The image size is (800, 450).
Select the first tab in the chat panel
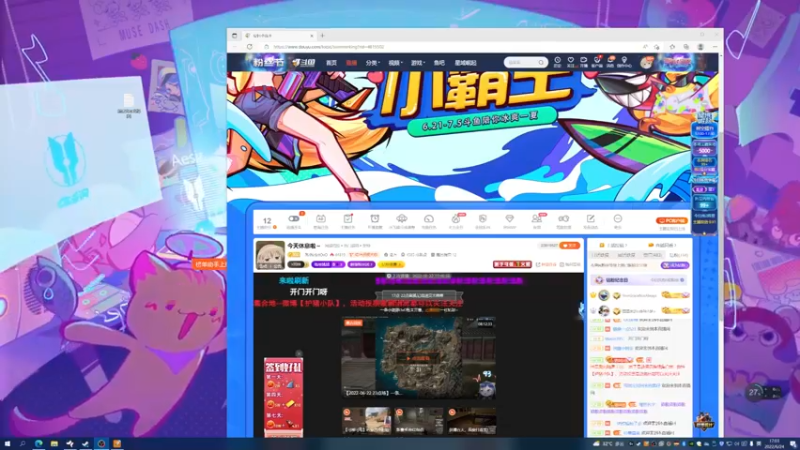[x=601, y=255]
